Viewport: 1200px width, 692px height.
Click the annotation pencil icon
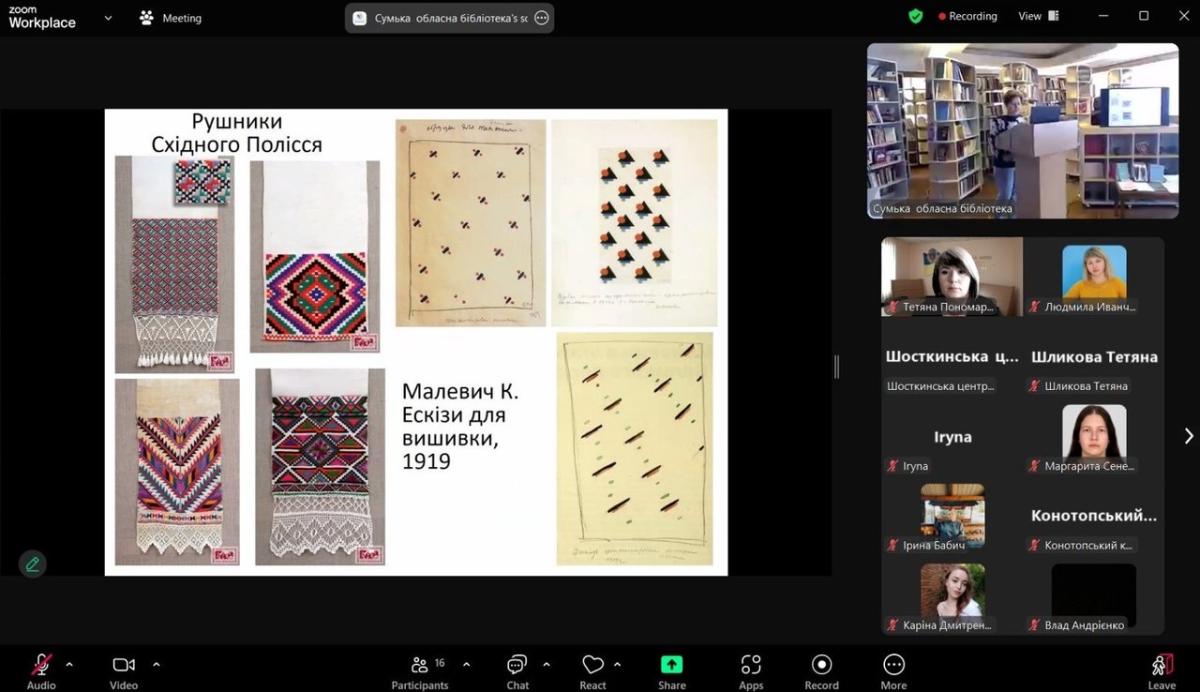[x=33, y=564]
